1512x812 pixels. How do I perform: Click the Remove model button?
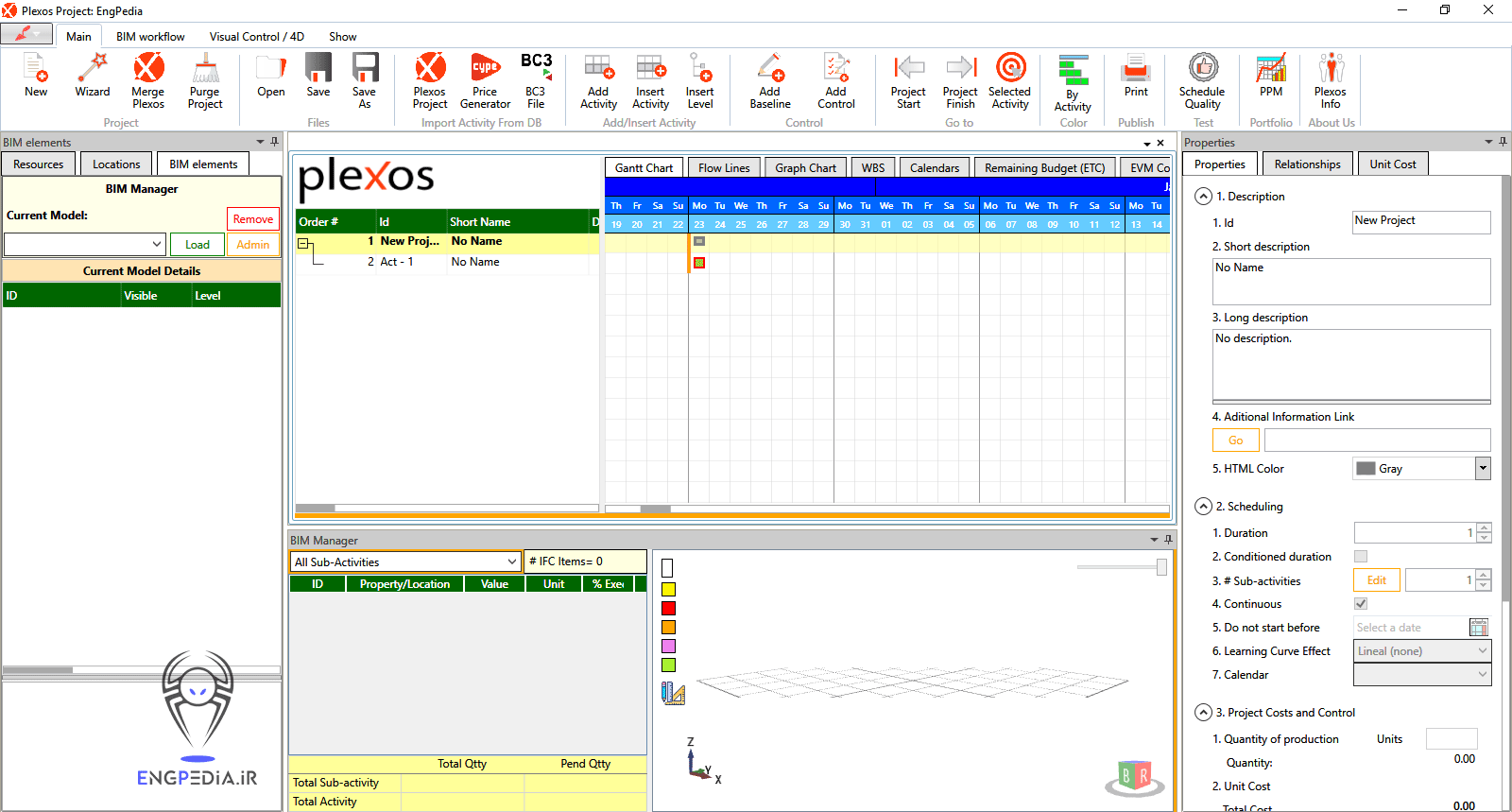(253, 219)
